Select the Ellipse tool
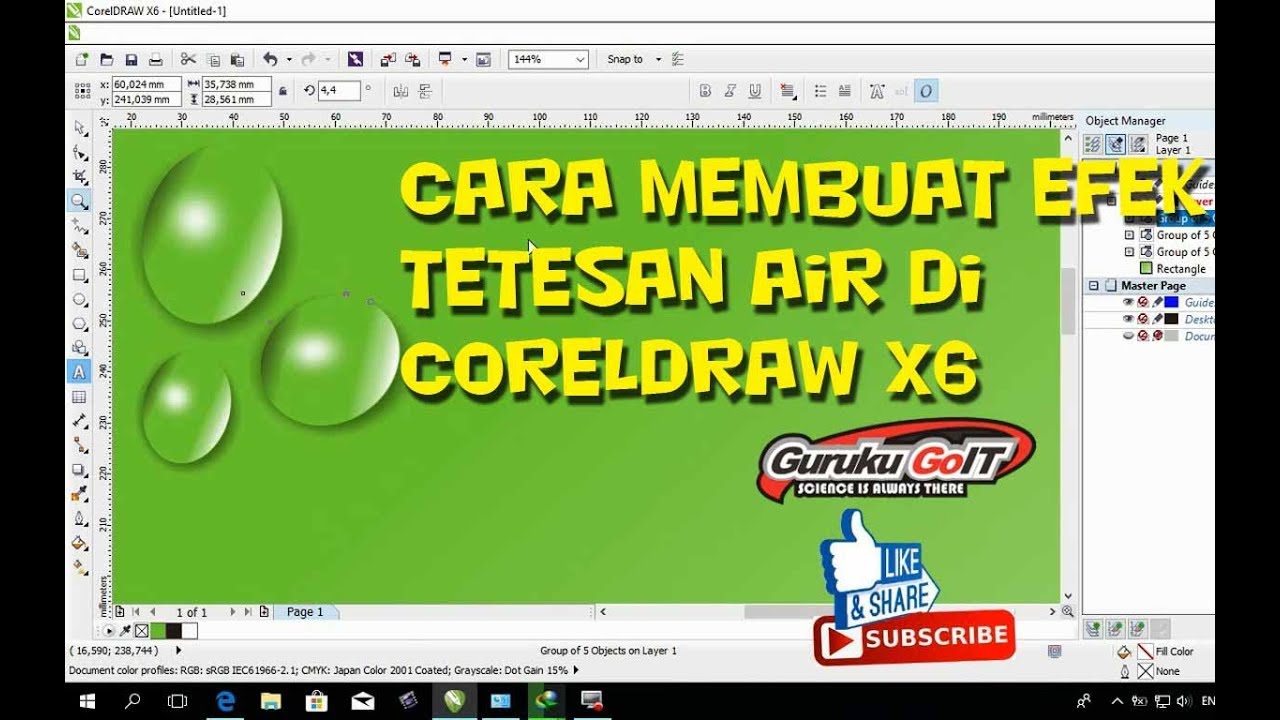 point(79,299)
